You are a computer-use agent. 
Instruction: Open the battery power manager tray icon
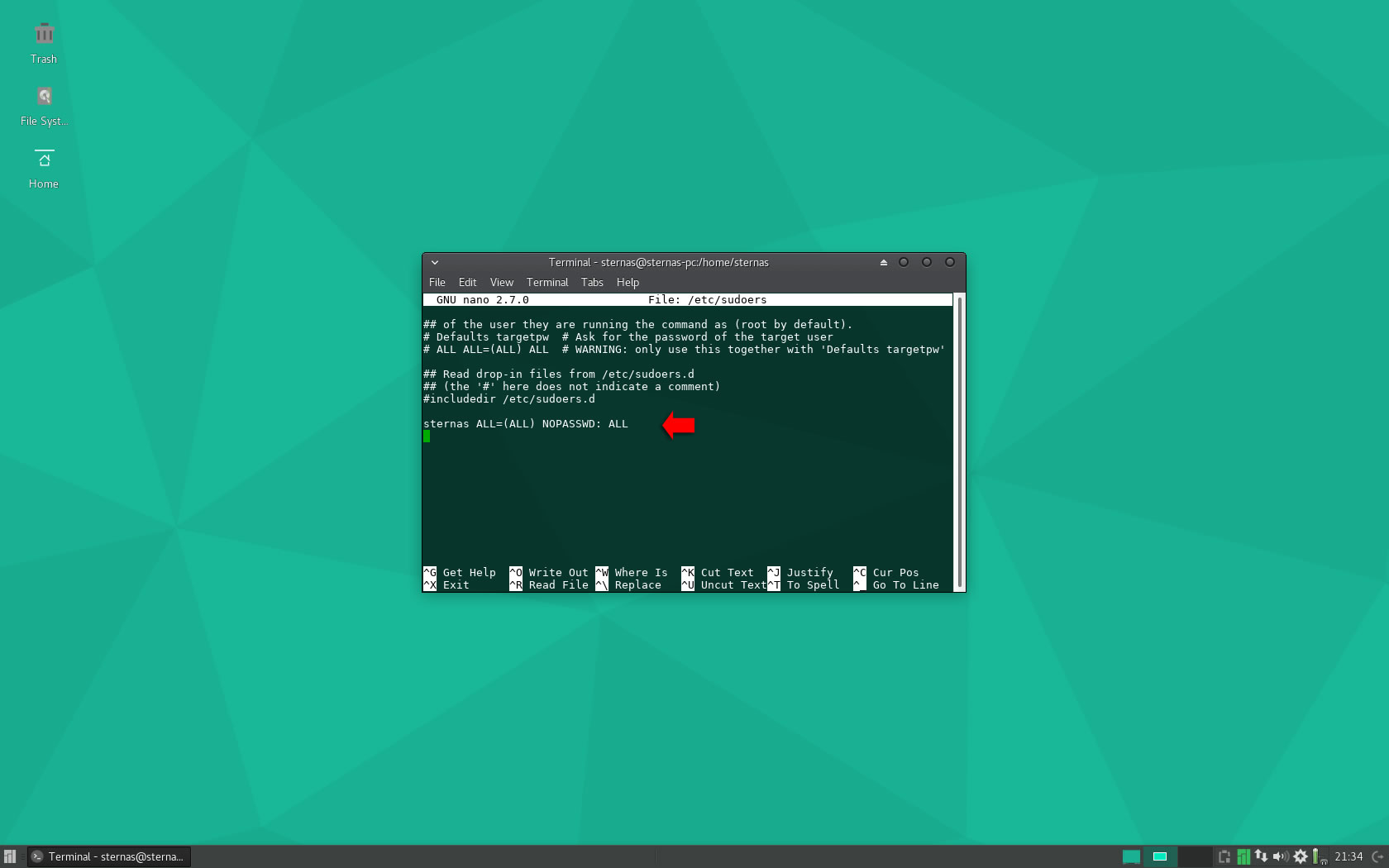coord(1320,856)
